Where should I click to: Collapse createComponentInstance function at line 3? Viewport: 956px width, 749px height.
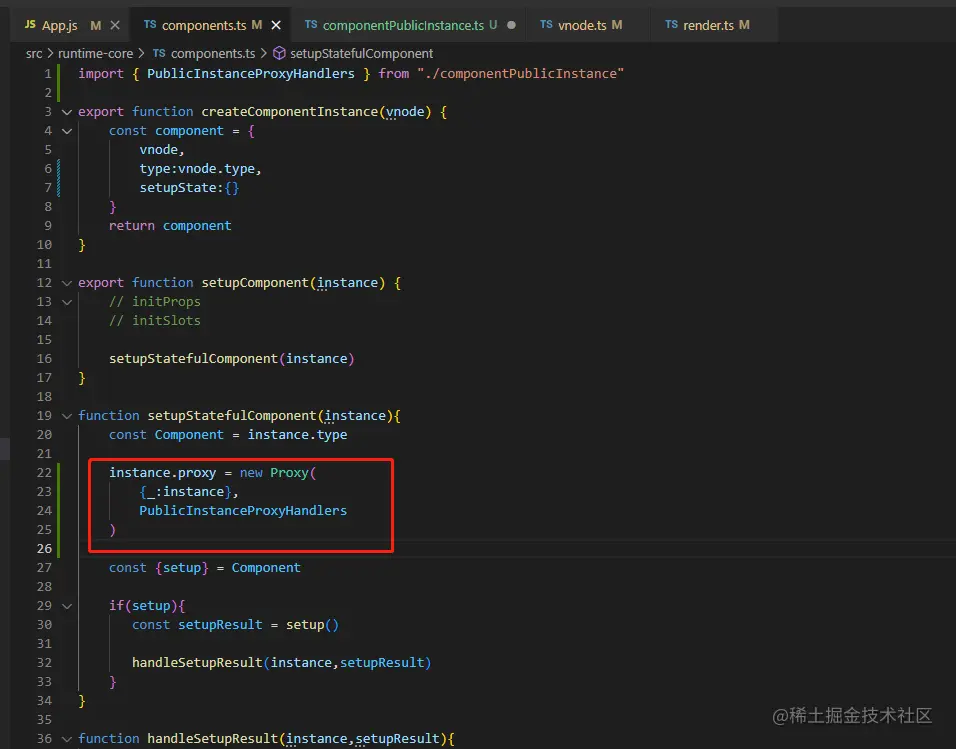(x=67, y=112)
